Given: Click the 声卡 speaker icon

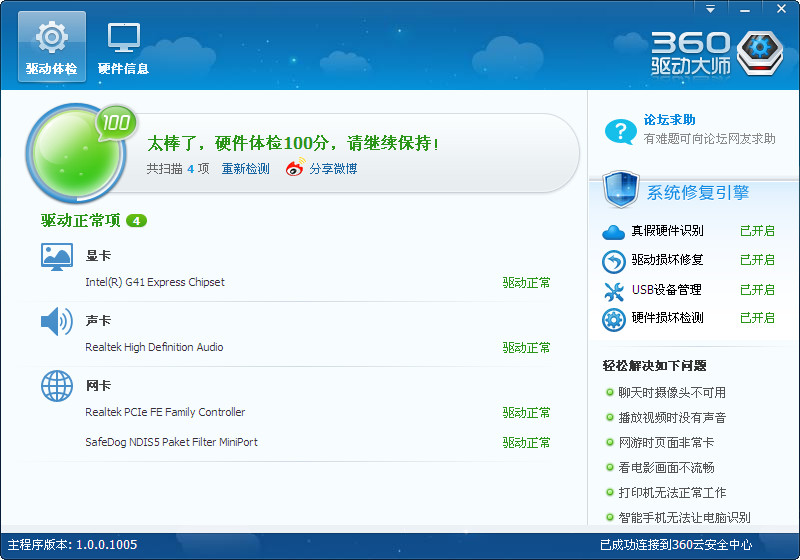Looking at the screenshot, I should click(x=57, y=321).
